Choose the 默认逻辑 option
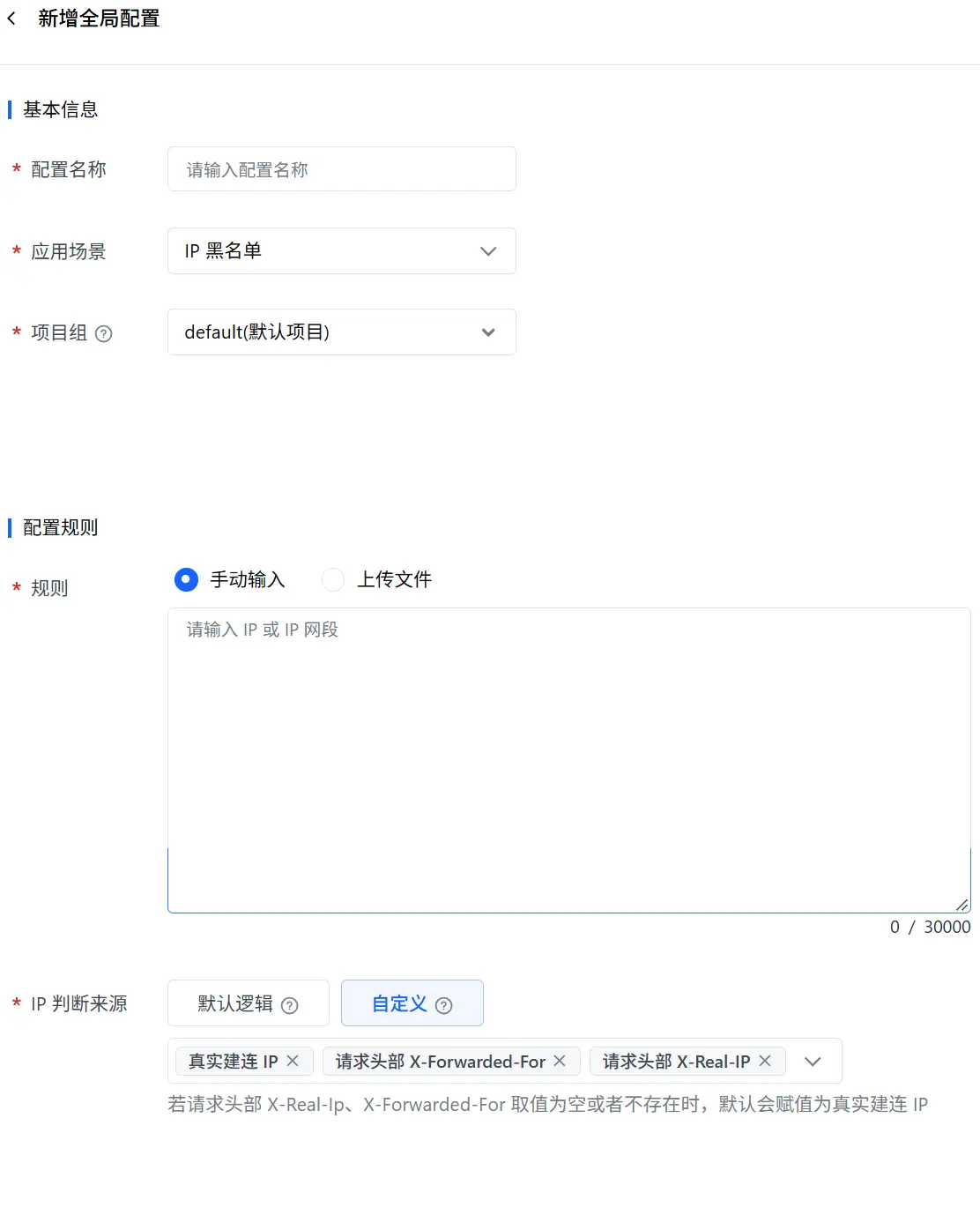The image size is (980, 1230). click(249, 1003)
